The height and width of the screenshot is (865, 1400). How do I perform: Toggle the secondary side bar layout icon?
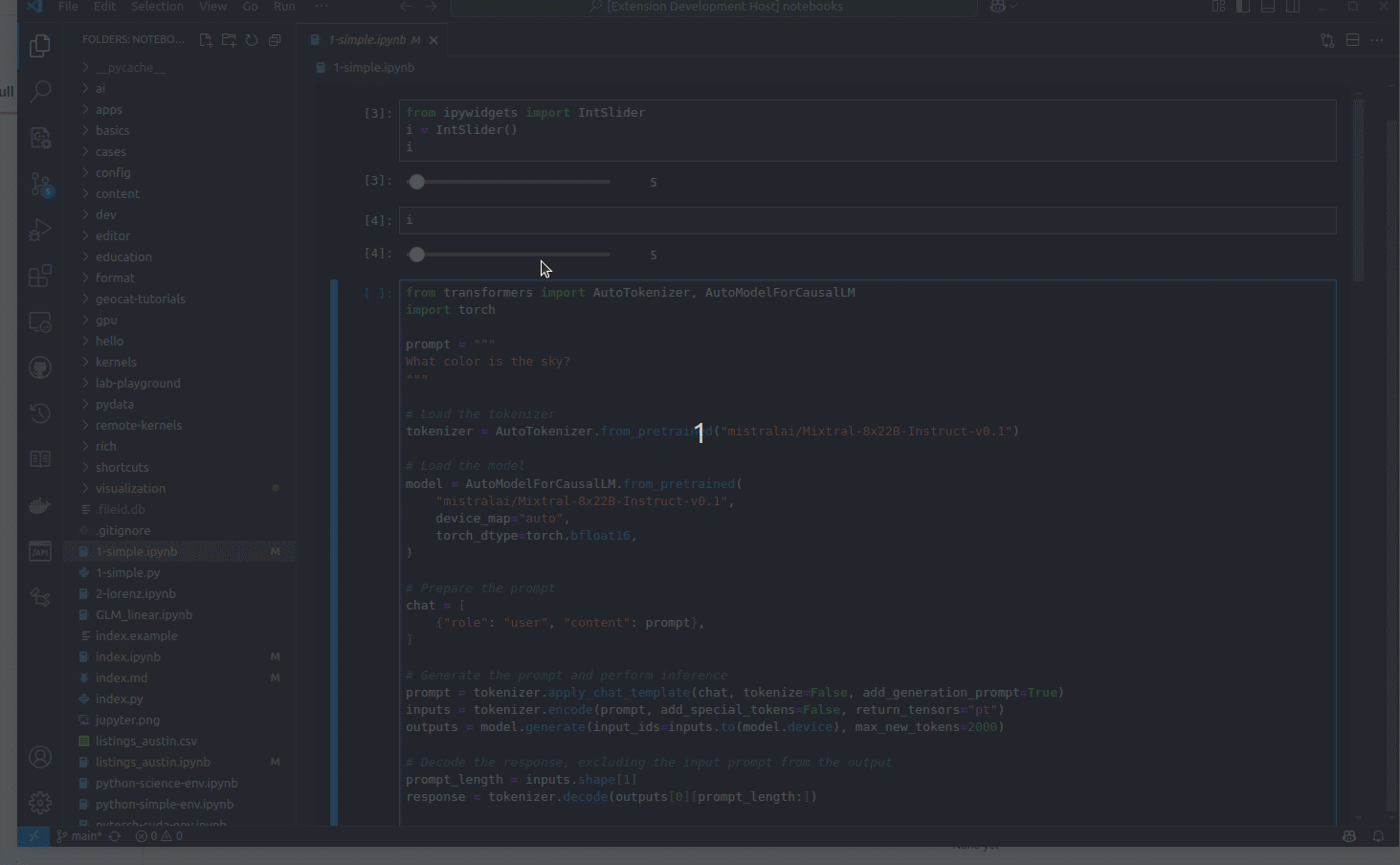(x=1293, y=7)
